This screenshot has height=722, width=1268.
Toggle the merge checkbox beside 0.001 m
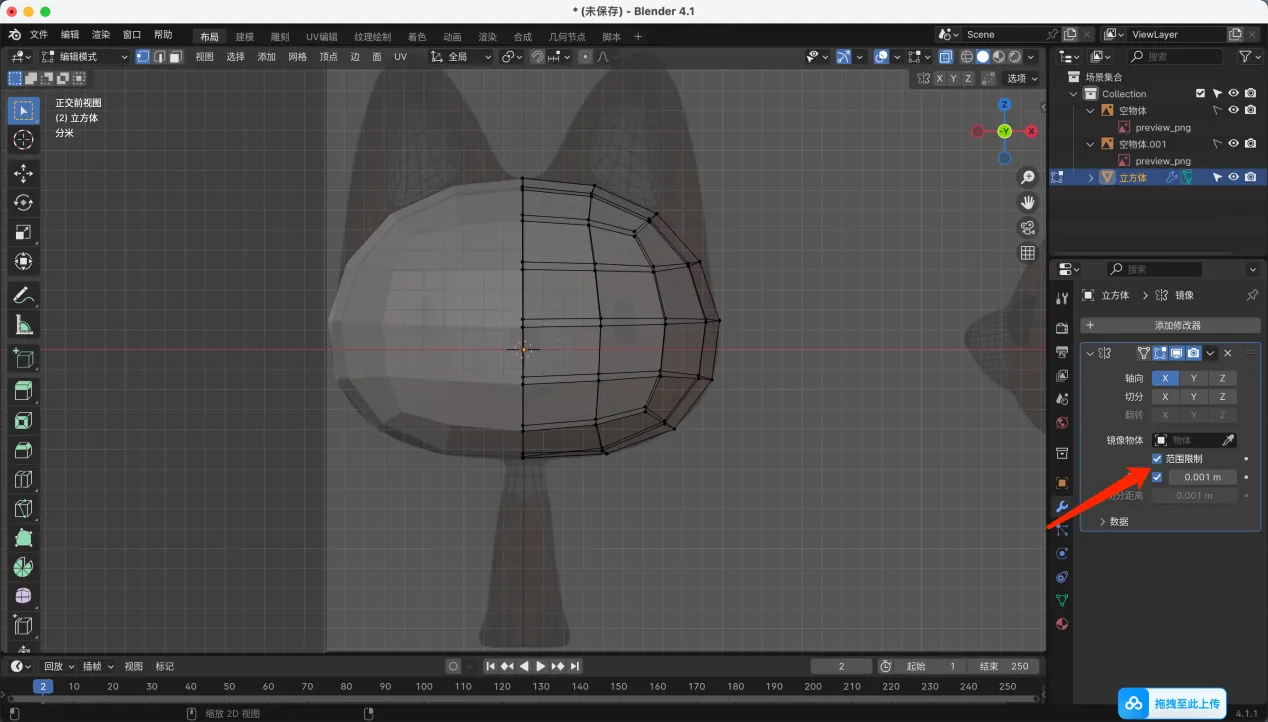pyautogui.click(x=1157, y=477)
